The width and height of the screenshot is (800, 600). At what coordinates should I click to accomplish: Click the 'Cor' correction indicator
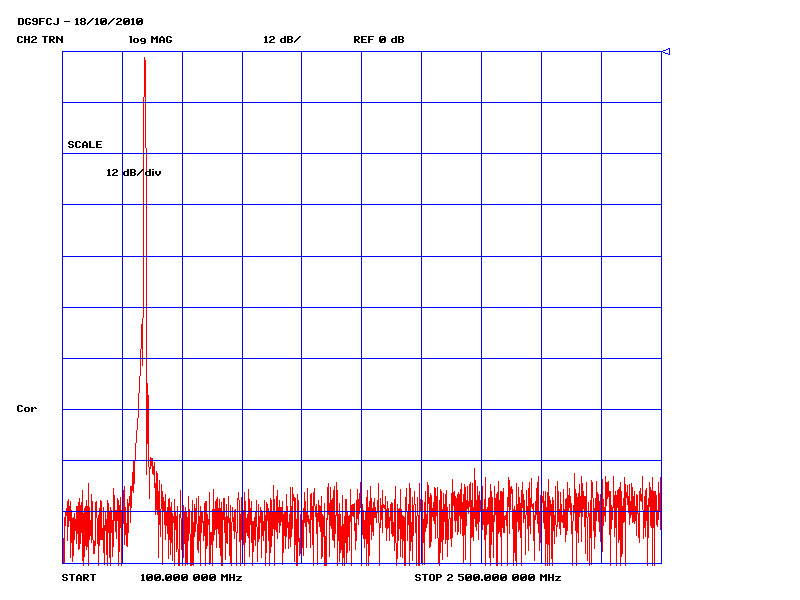click(27, 409)
